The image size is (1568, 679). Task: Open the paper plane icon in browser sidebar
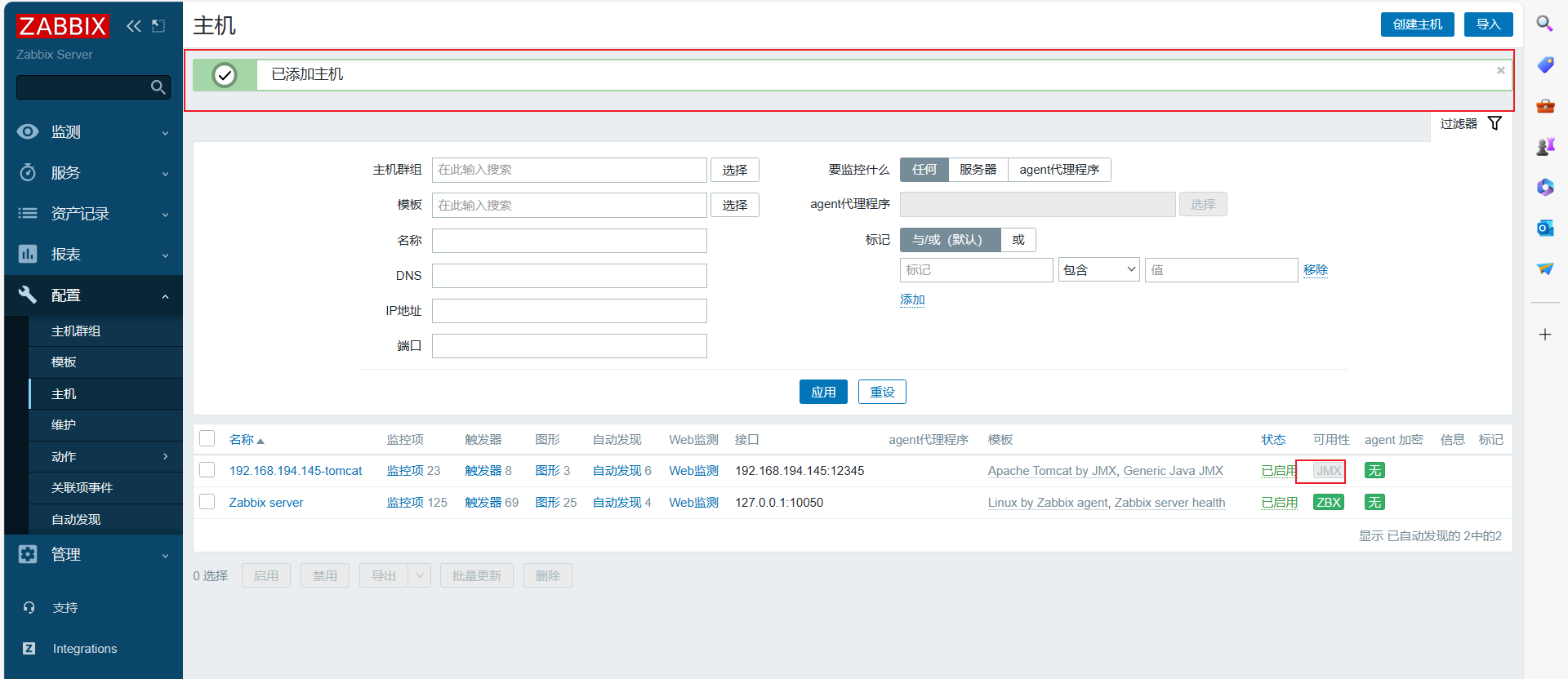1544,268
